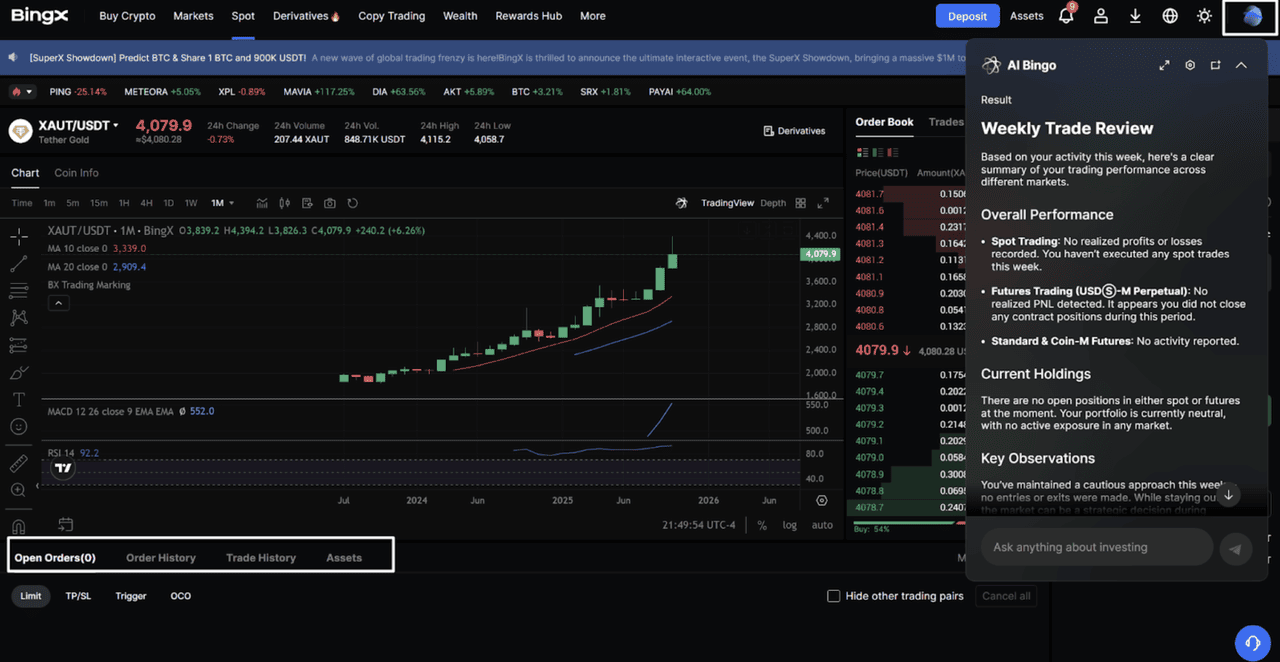Switch to the Coin Info tab
The image size is (1280, 662).
coord(75,172)
